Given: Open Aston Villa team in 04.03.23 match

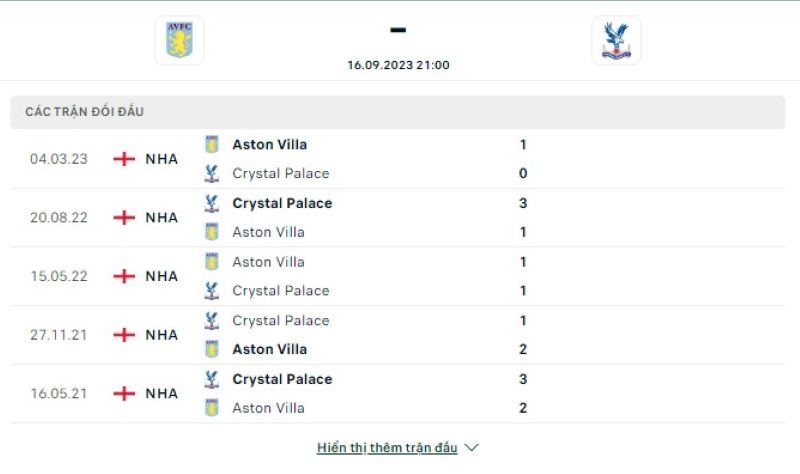Looking at the screenshot, I should point(269,144).
